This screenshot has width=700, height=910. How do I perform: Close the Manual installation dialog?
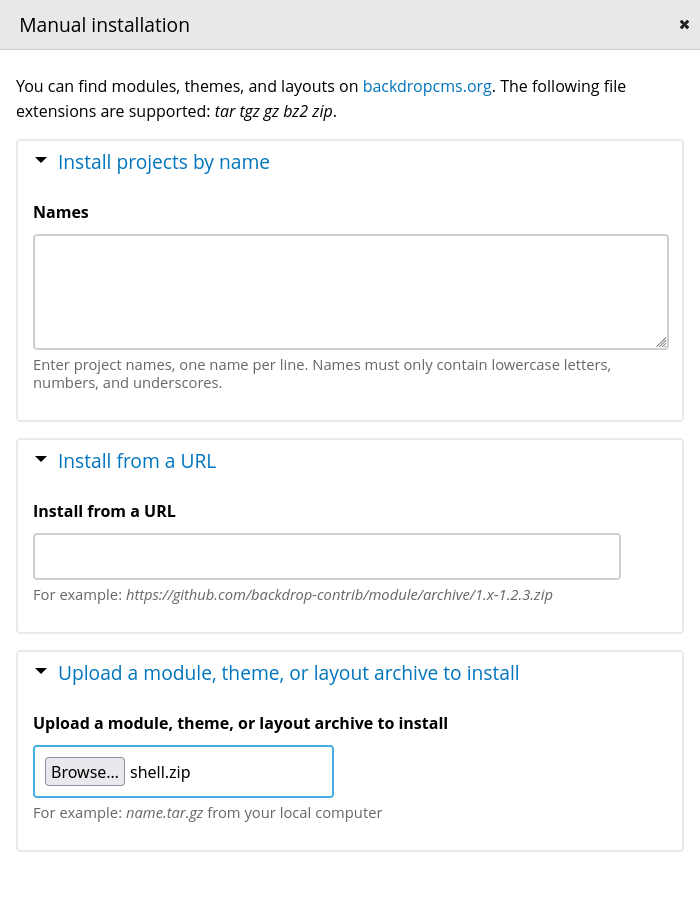click(x=684, y=25)
